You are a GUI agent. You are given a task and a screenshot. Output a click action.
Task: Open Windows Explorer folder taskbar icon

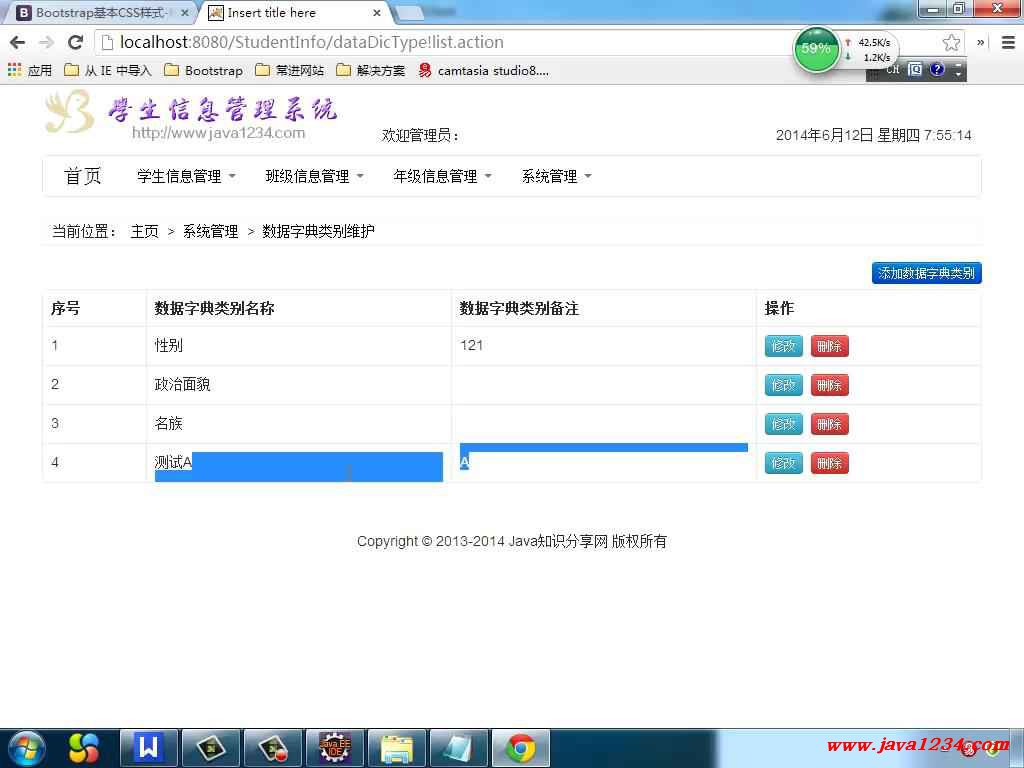point(397,747)
